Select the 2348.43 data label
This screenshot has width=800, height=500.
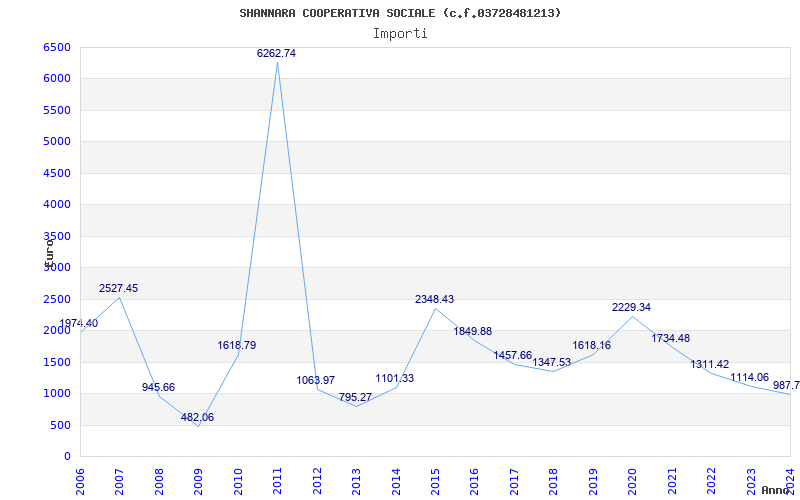[x=434, y=299]
